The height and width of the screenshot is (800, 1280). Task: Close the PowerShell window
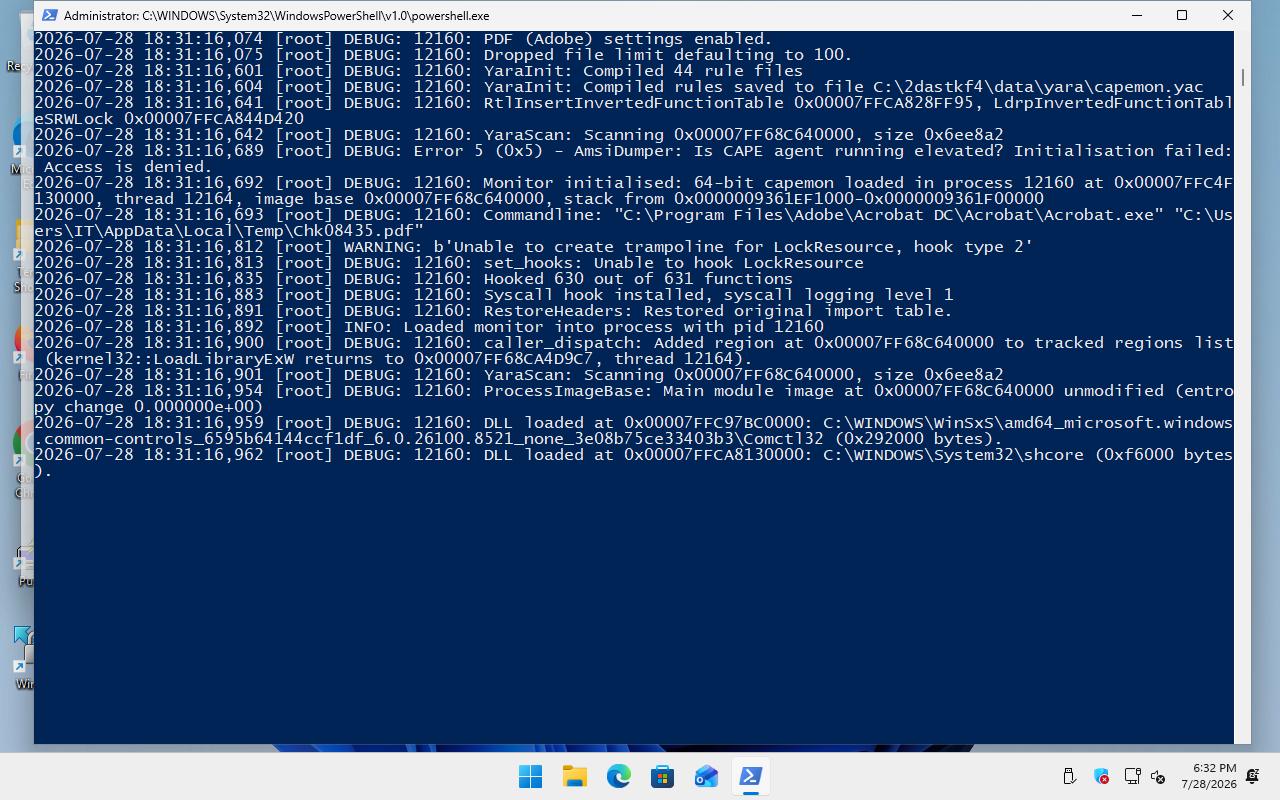1228,15
